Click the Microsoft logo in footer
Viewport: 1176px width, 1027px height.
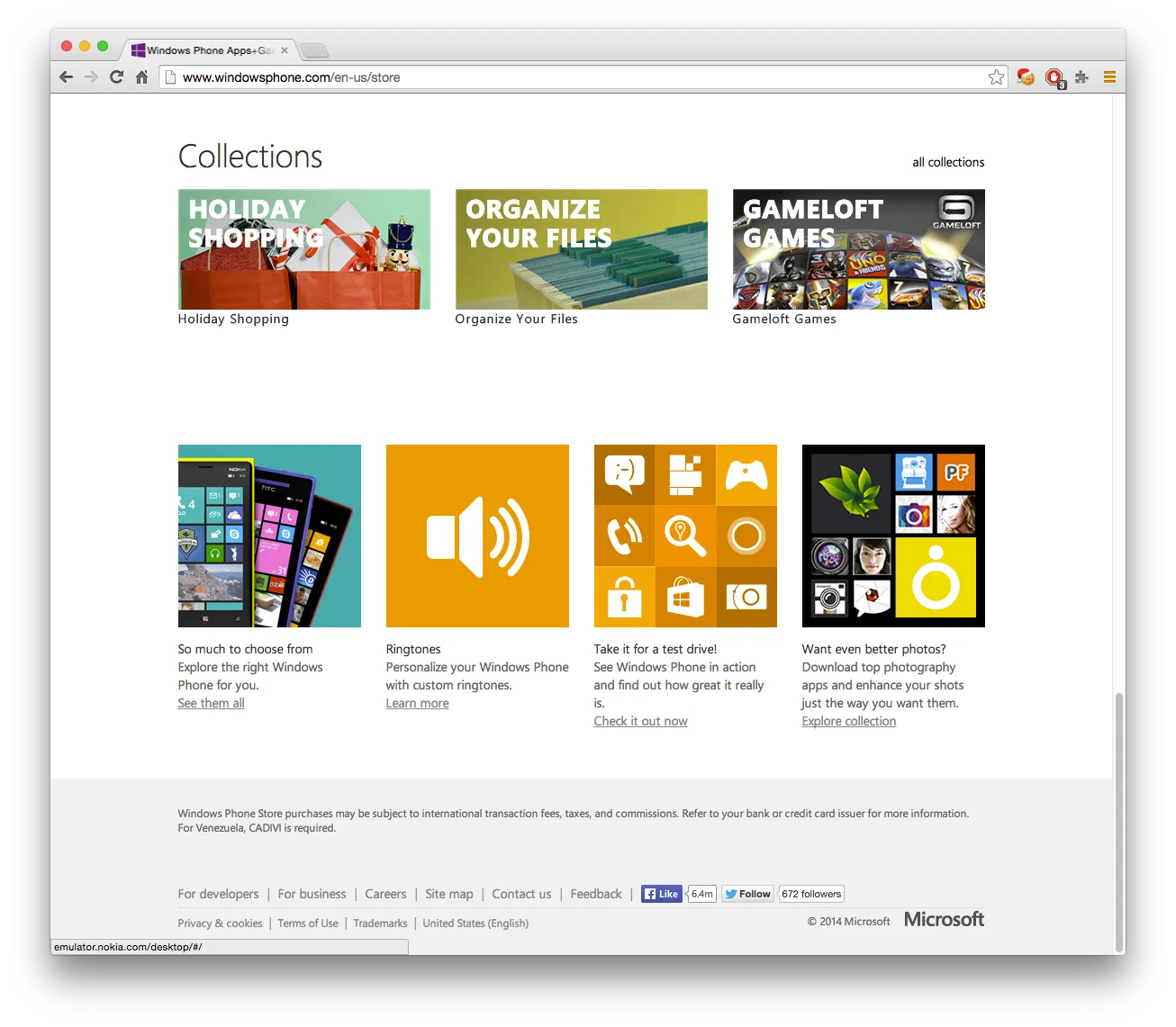click(944, 920)
